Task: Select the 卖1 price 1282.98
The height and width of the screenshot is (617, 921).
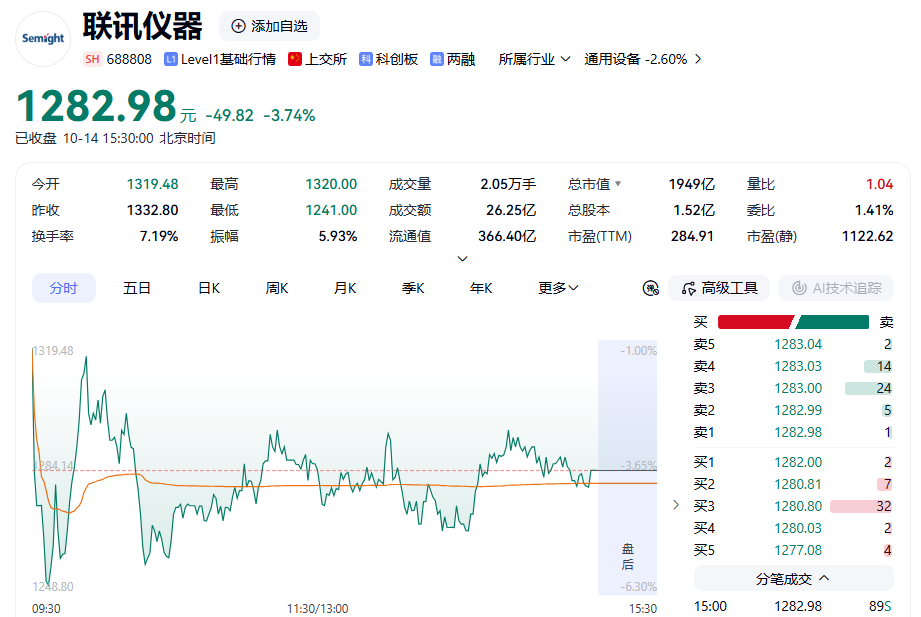Action: [798, 432]
